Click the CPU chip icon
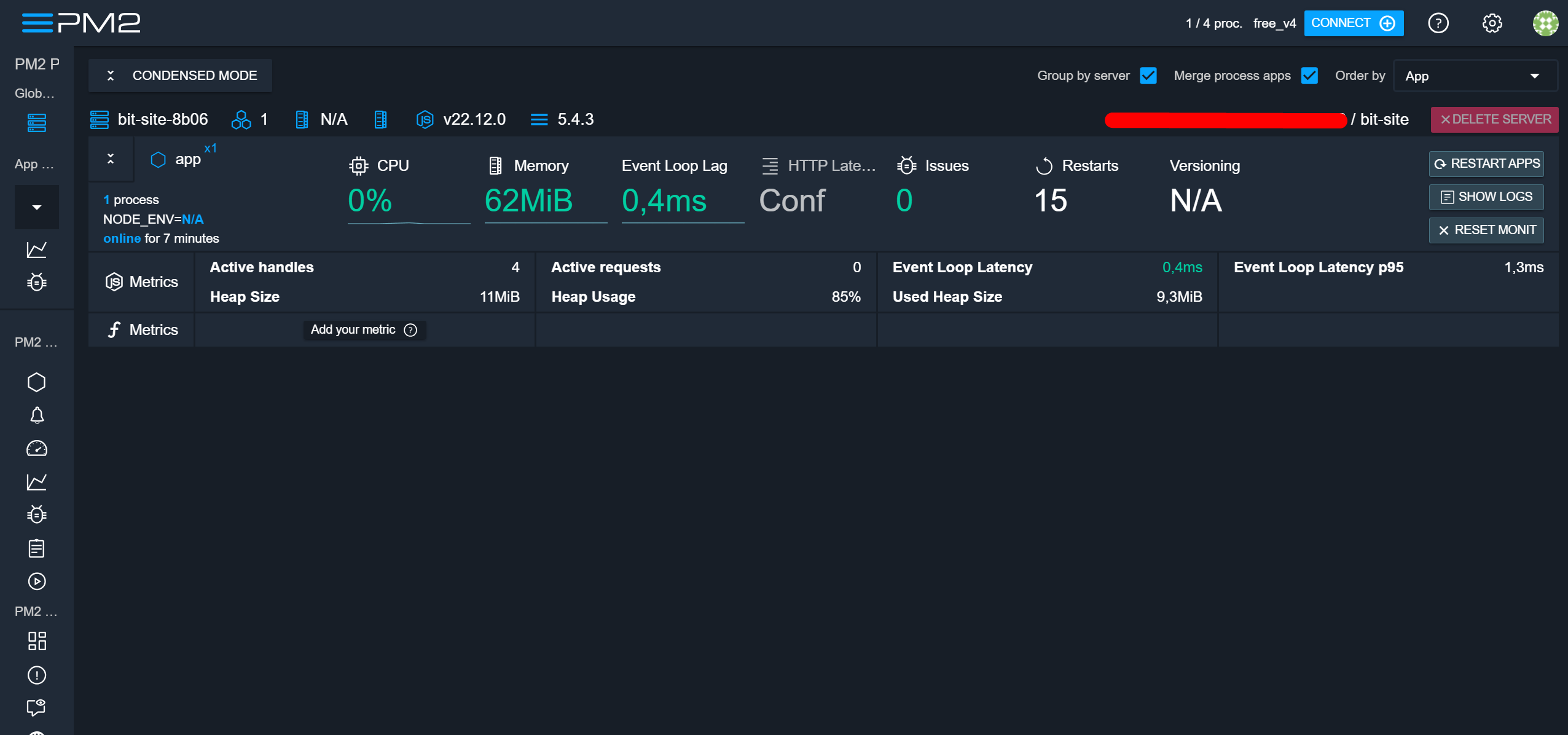The width and height of the screenshot is (1568, 735). tap(359, 166)
